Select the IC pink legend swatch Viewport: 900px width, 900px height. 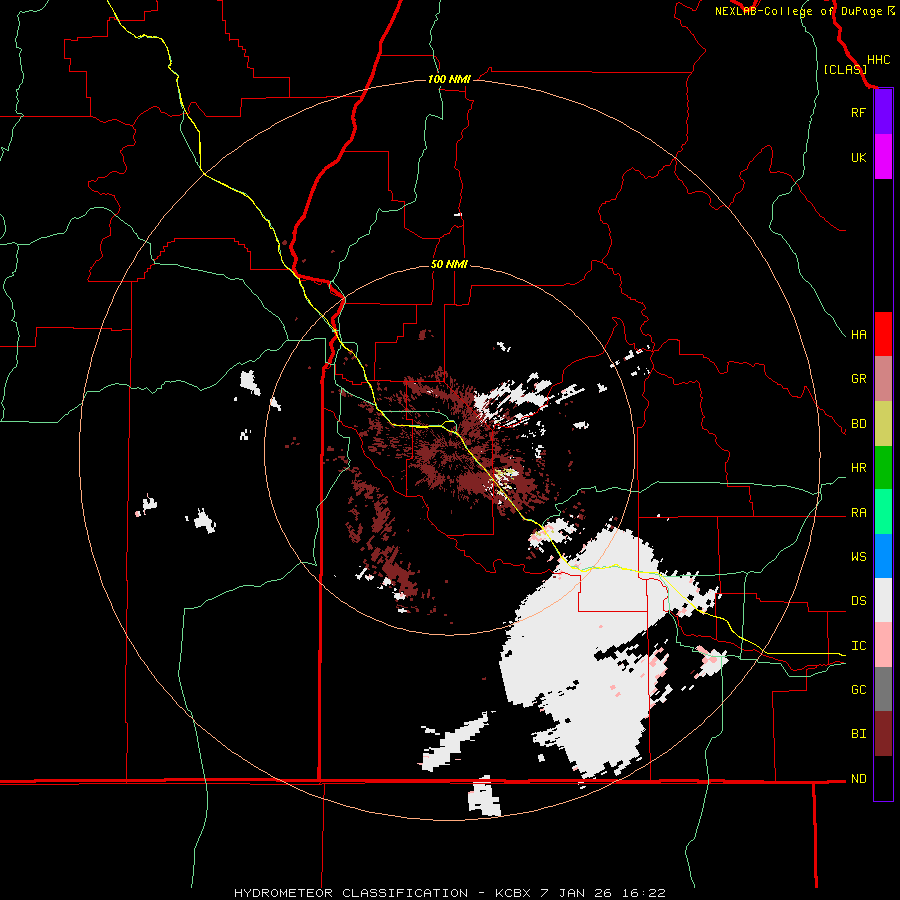(x=883, y=645)
